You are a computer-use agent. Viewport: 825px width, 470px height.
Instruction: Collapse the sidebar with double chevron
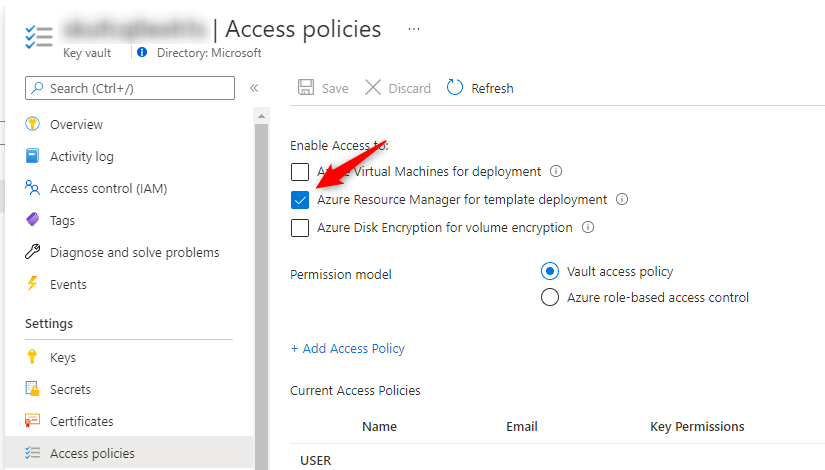coord(254,88)
